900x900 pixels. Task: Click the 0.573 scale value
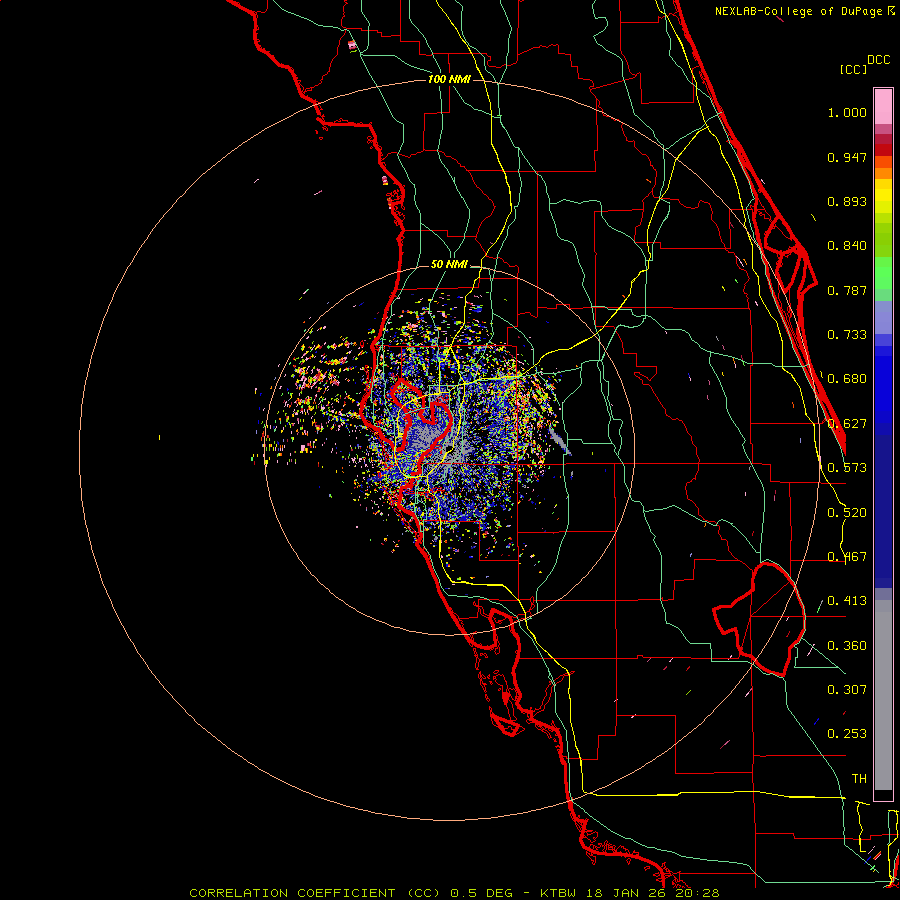click(847, 468)
